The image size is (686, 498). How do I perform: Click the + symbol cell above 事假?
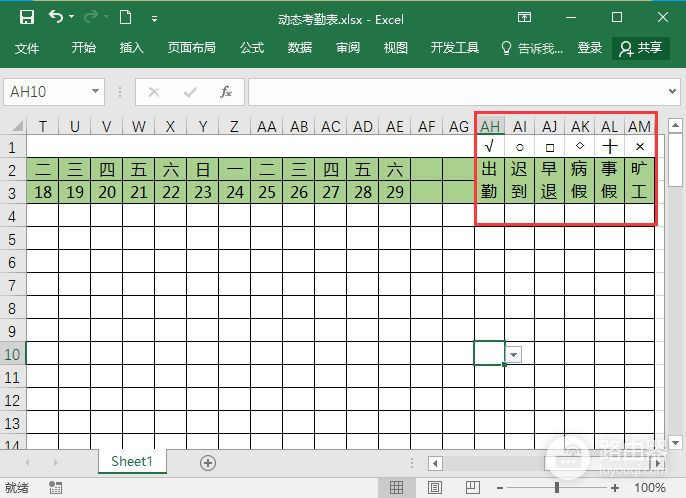point(609,147)
